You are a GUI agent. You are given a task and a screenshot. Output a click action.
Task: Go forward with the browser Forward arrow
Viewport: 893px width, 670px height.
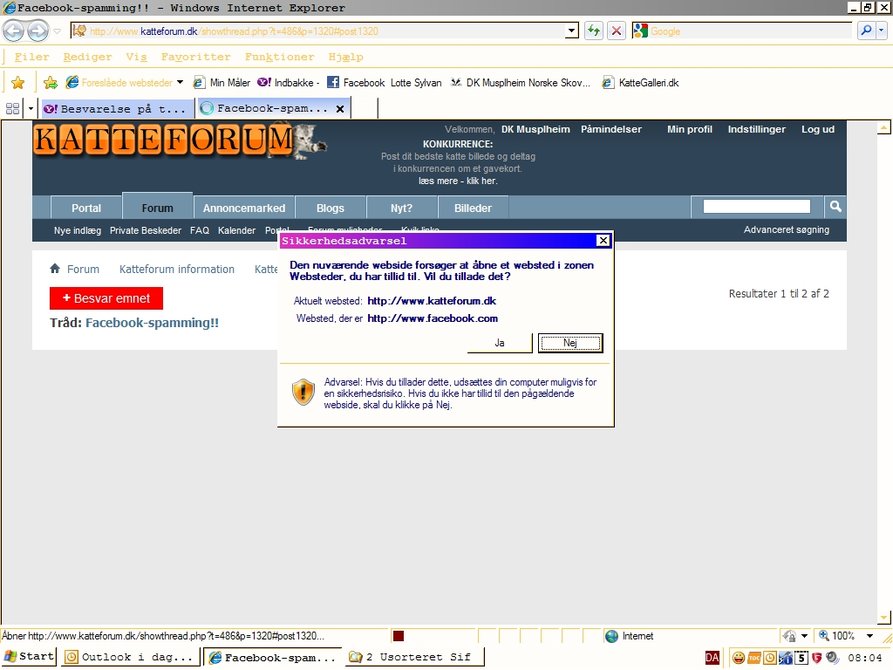38,31
